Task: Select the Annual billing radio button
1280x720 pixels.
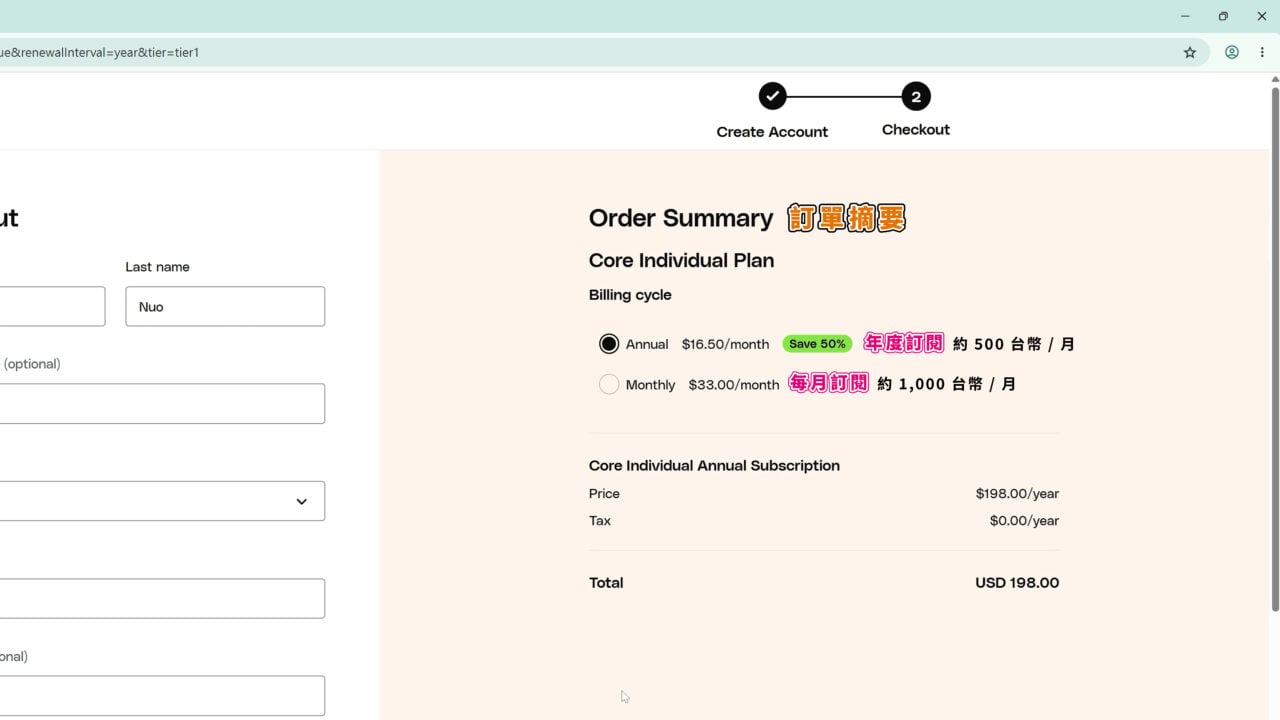Action: coord(609,344)
